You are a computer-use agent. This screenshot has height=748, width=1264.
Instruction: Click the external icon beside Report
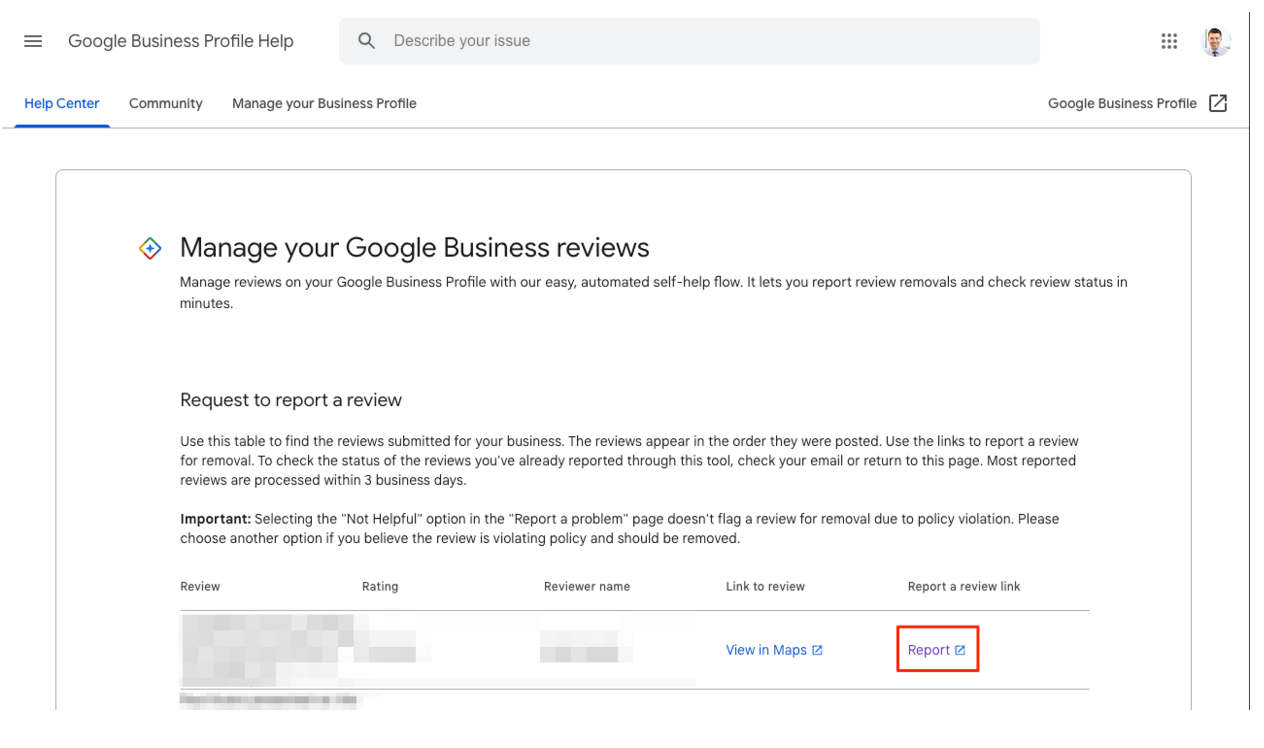[x=960, y=650]
